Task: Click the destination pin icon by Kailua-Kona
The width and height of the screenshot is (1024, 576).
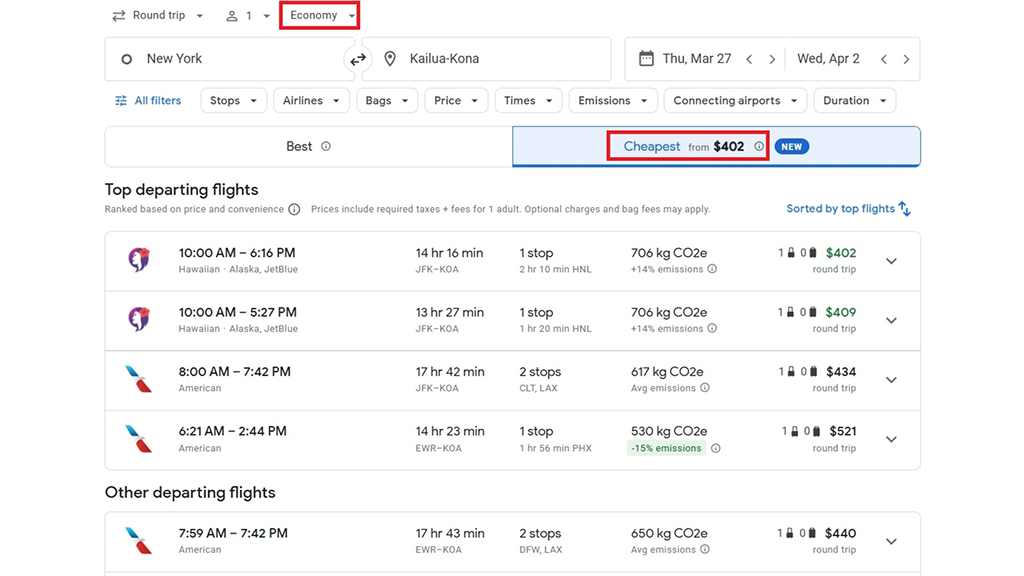Action: pyautogui.click(x=390, y=59)
